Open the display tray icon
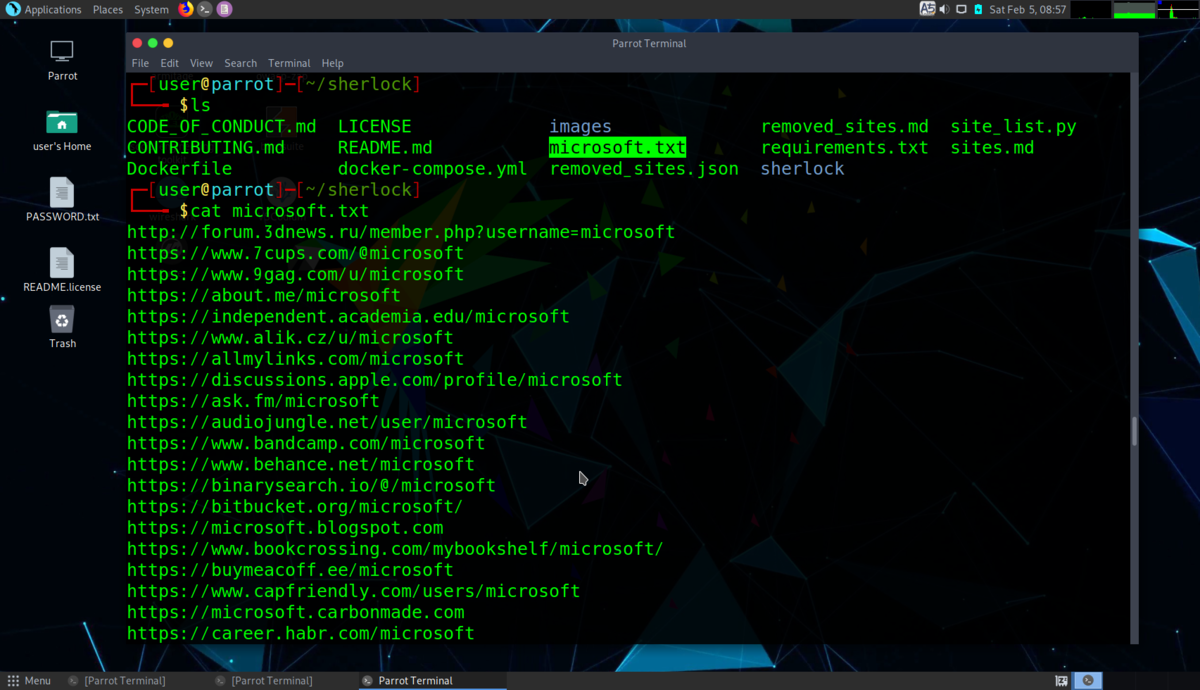The width and height of the screenshot is (1200, 690). [961, 9]
